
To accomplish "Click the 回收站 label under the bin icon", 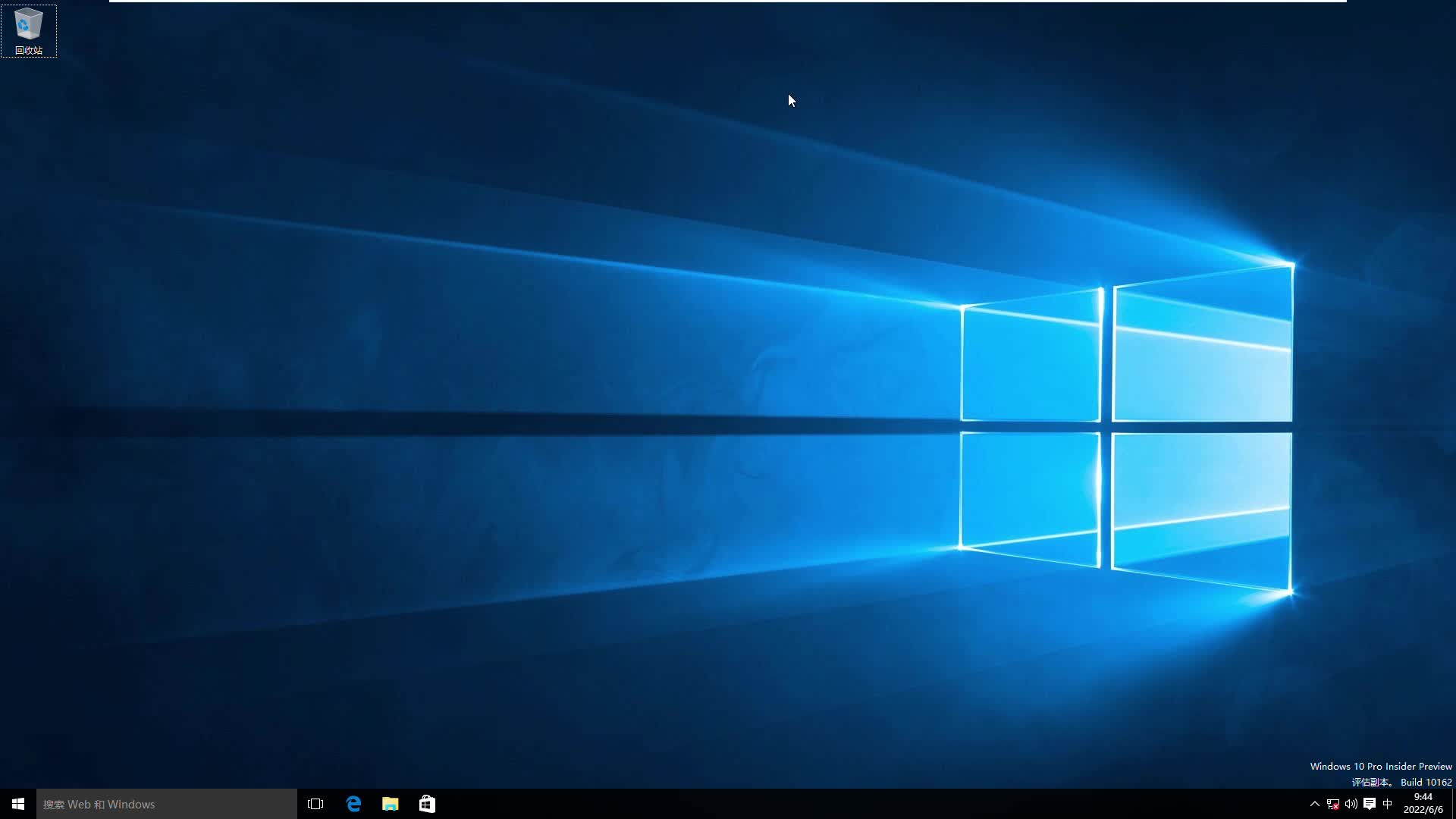I will point(28,51).
